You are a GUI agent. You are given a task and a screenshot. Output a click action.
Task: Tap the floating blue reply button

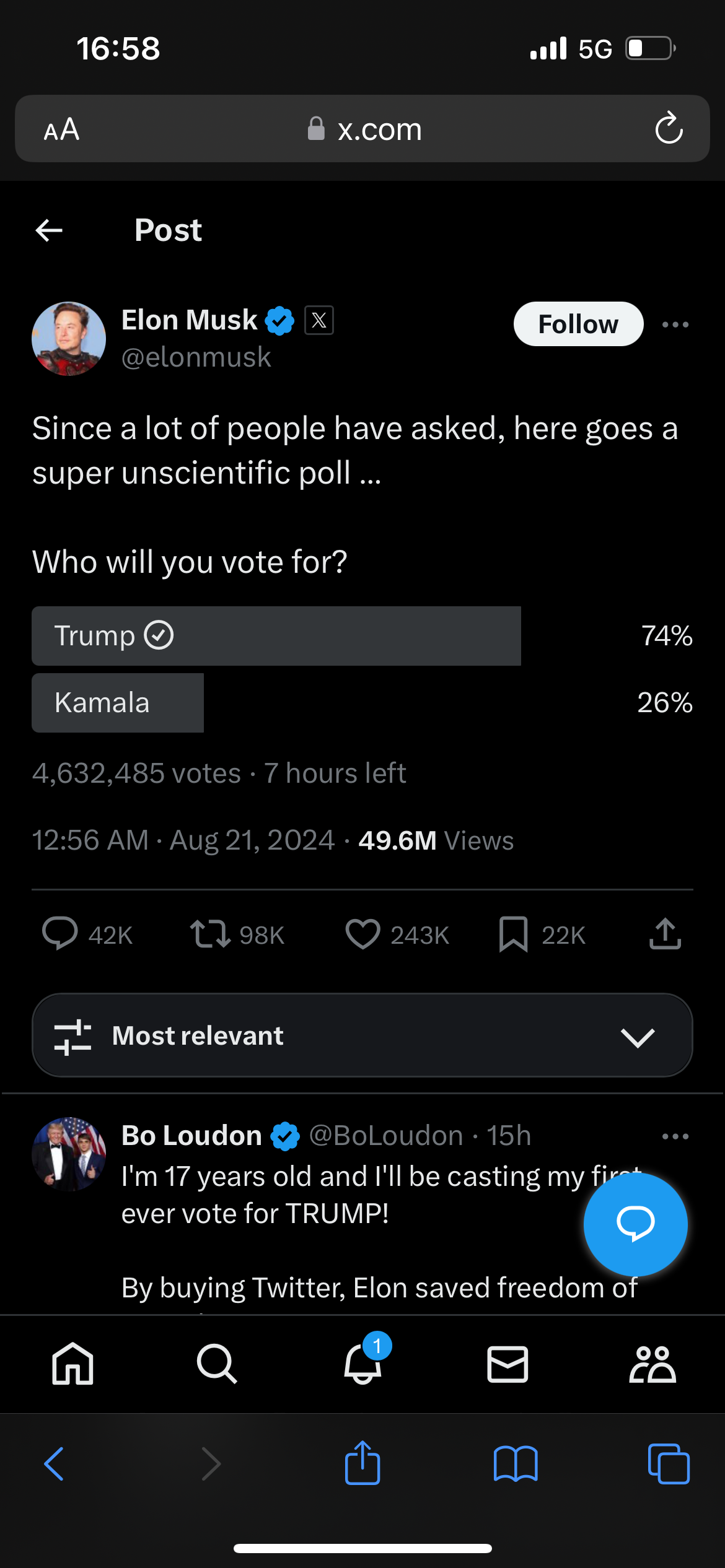pyautogui.click(x=635, y=1224)
